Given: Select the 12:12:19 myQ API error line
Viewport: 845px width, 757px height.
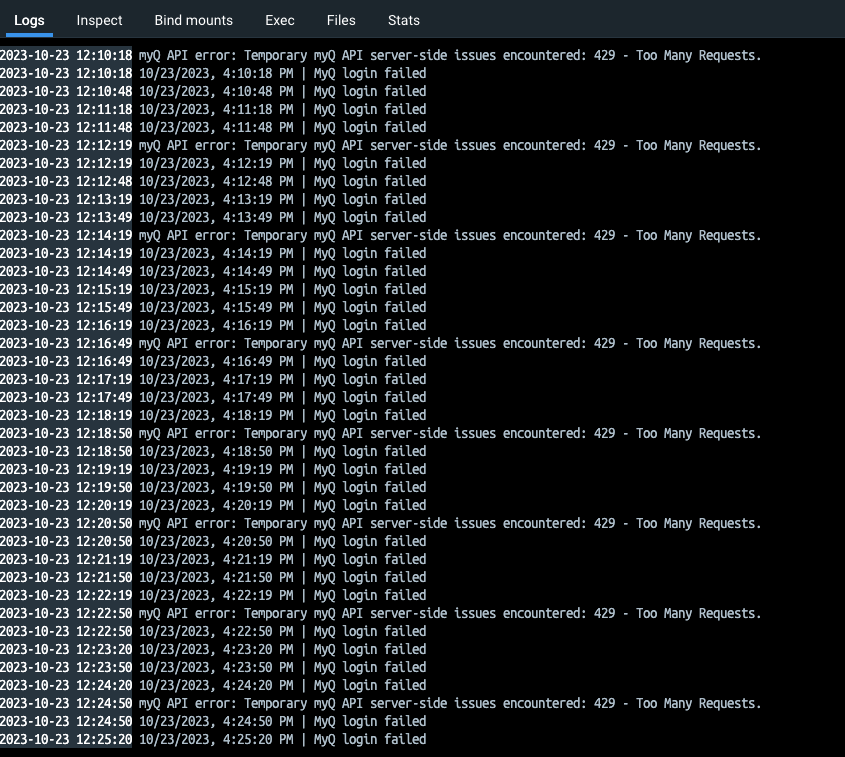Looking at the screenshot, I should pos(380,145).
